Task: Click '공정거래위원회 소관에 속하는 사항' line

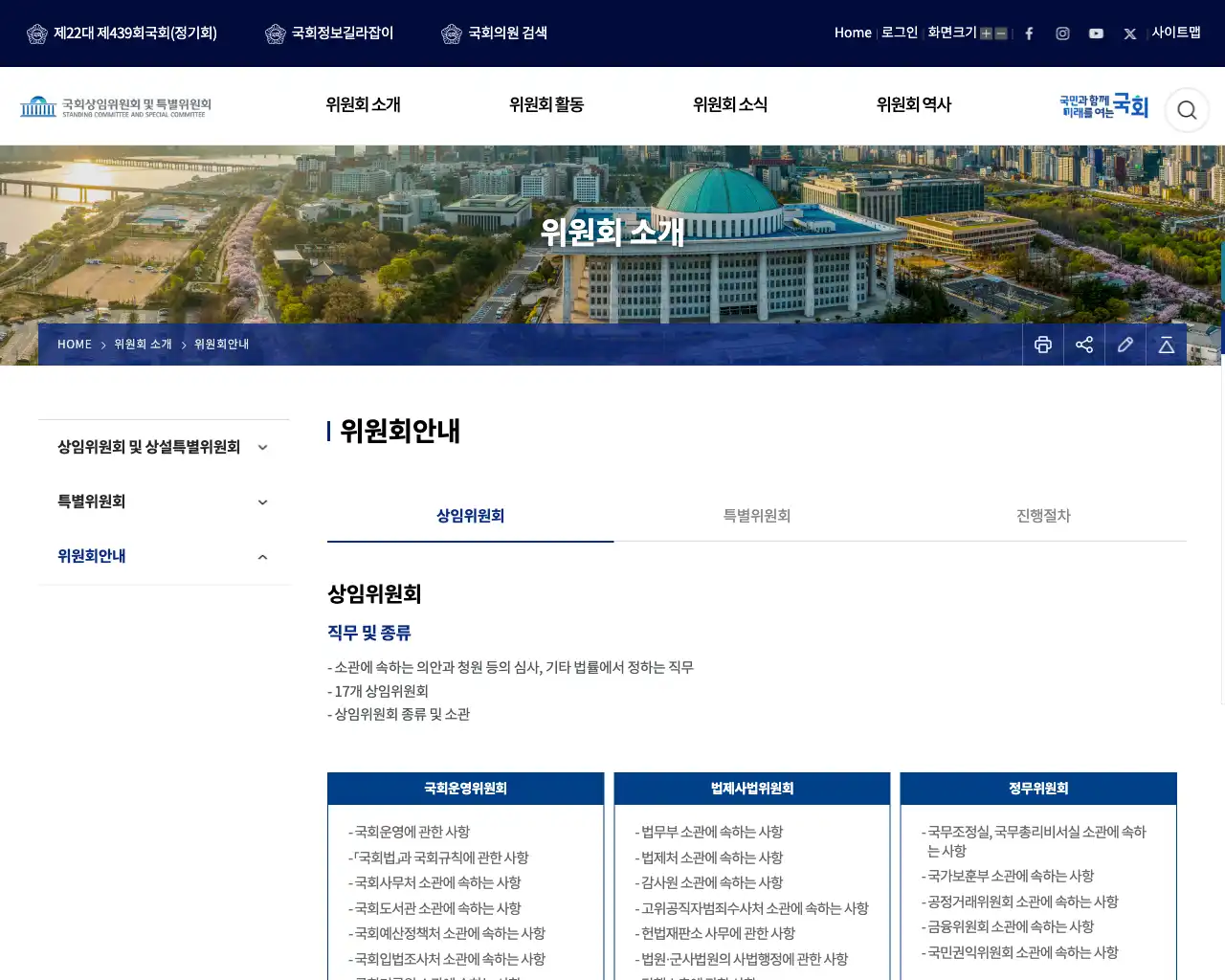Action: pyautogui.click(x=1022, y=902)
